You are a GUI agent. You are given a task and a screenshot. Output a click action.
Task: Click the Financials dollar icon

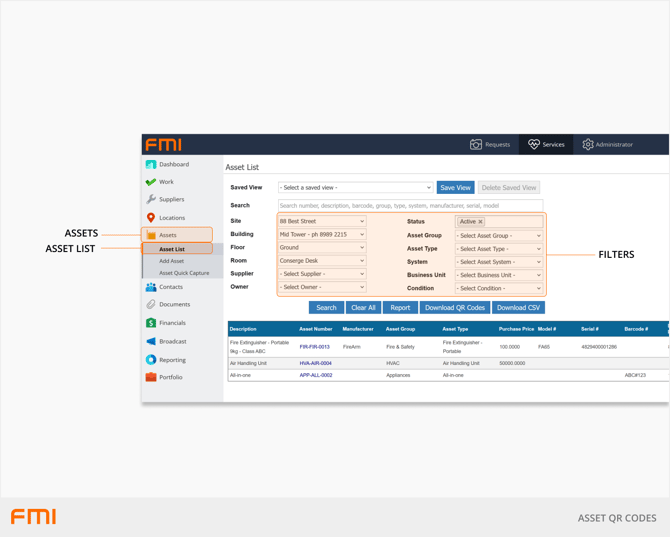[151, 323]
